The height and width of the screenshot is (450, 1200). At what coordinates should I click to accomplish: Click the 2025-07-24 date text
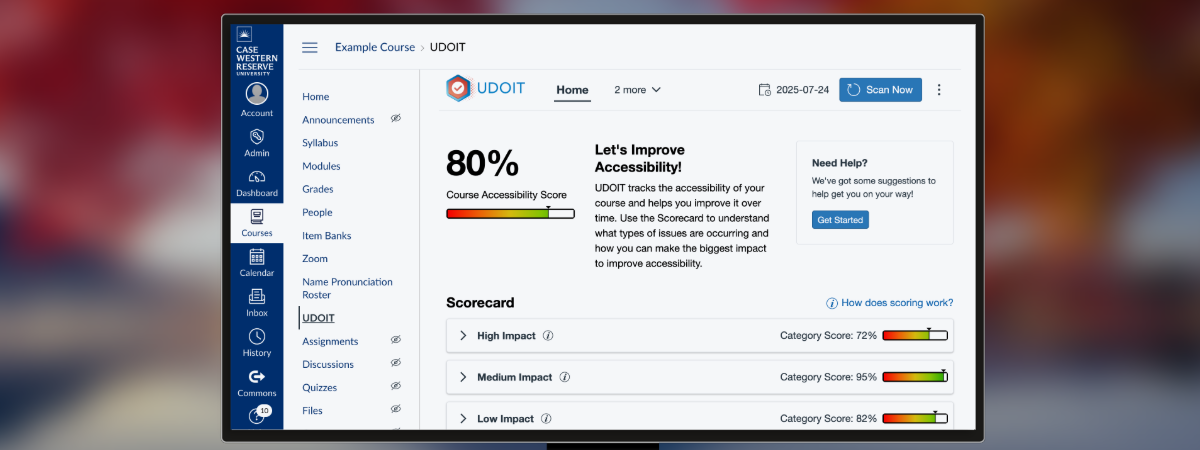tap(803, 90)
